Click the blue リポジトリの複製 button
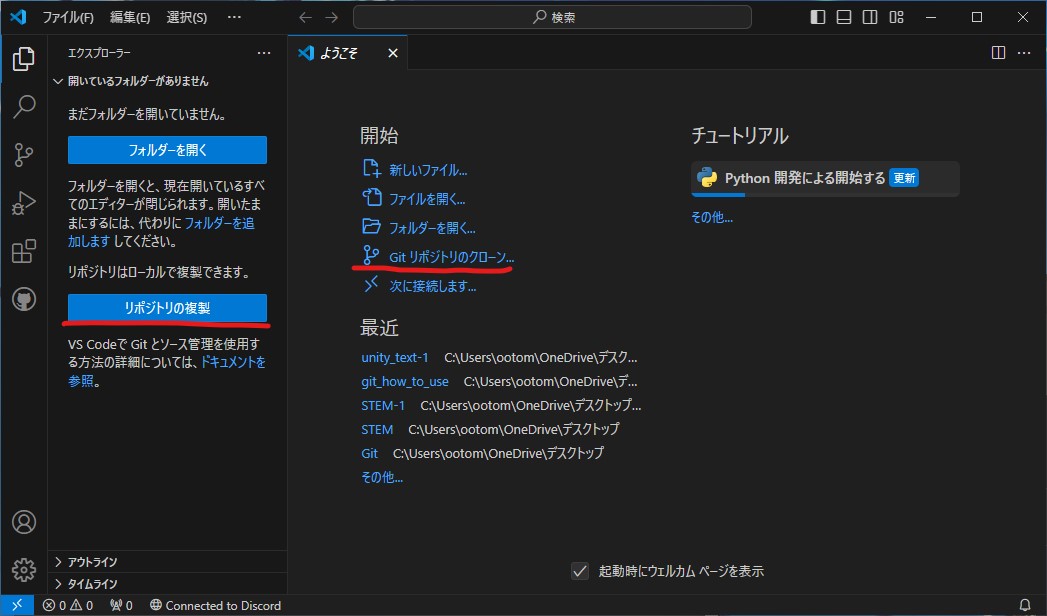The image size is (1047, 616). click(x=167, y=308)
